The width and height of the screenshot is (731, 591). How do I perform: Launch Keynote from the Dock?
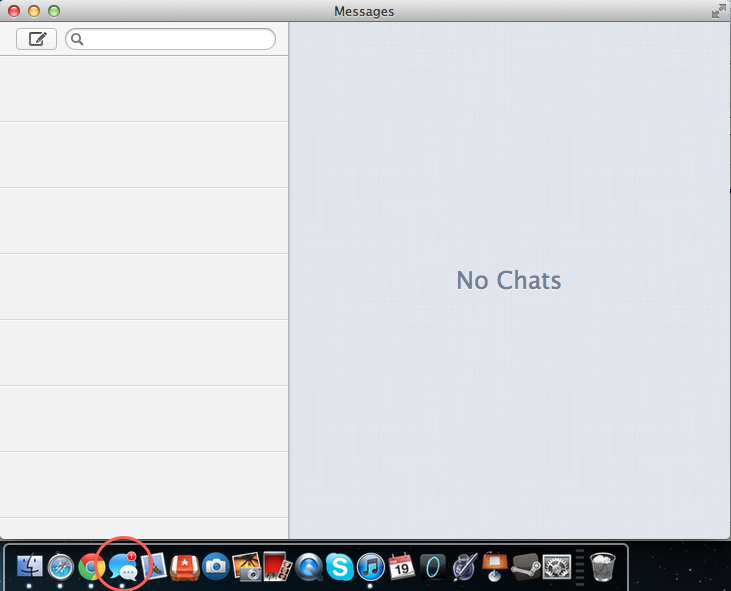coord(495,566)
